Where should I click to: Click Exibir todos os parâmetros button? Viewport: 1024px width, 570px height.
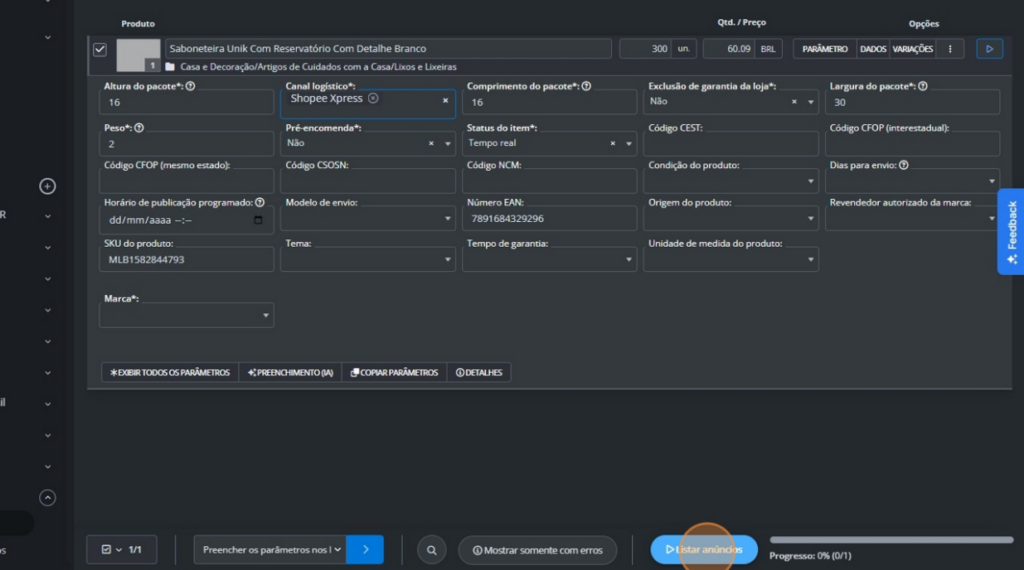170,372
